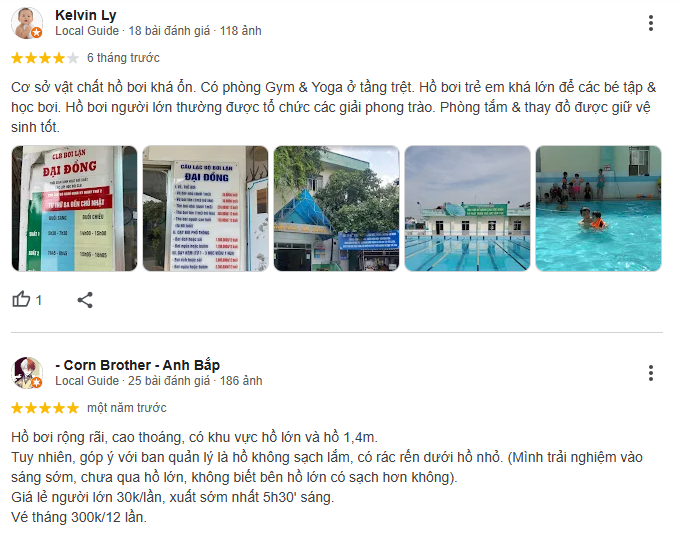This screenshot has width=680, height=534.
Task: Click Local Guide badge on Kelvin Ly's avatar
Action: coord(37,33)
